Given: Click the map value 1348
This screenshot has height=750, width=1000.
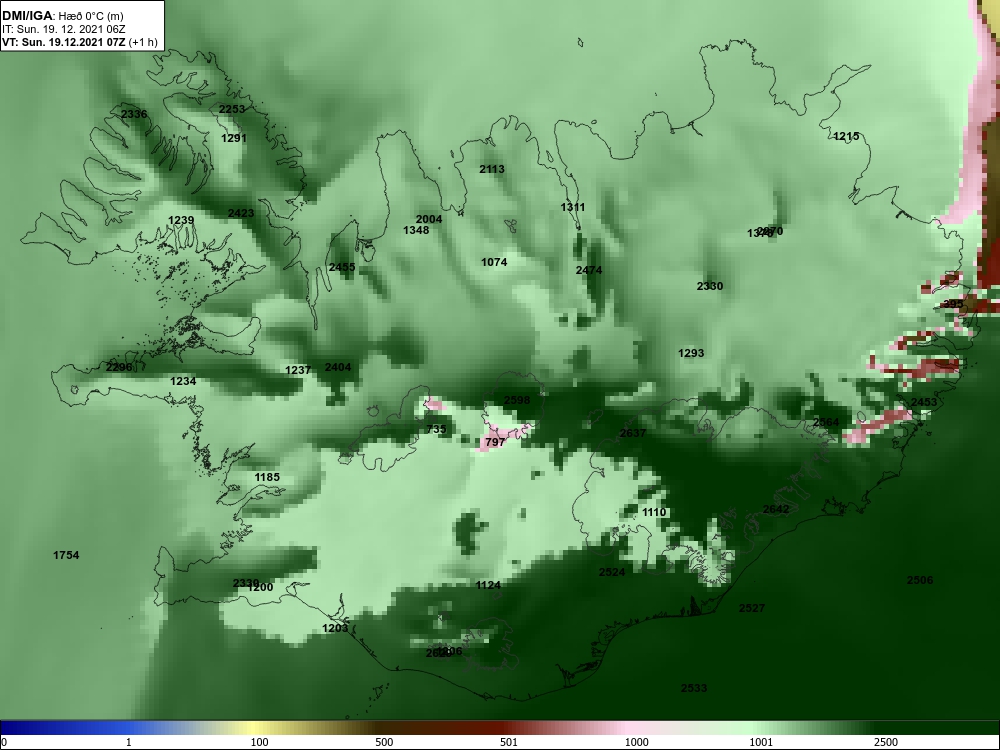Looking at the screenshot, I should click(x=416, y=230).
